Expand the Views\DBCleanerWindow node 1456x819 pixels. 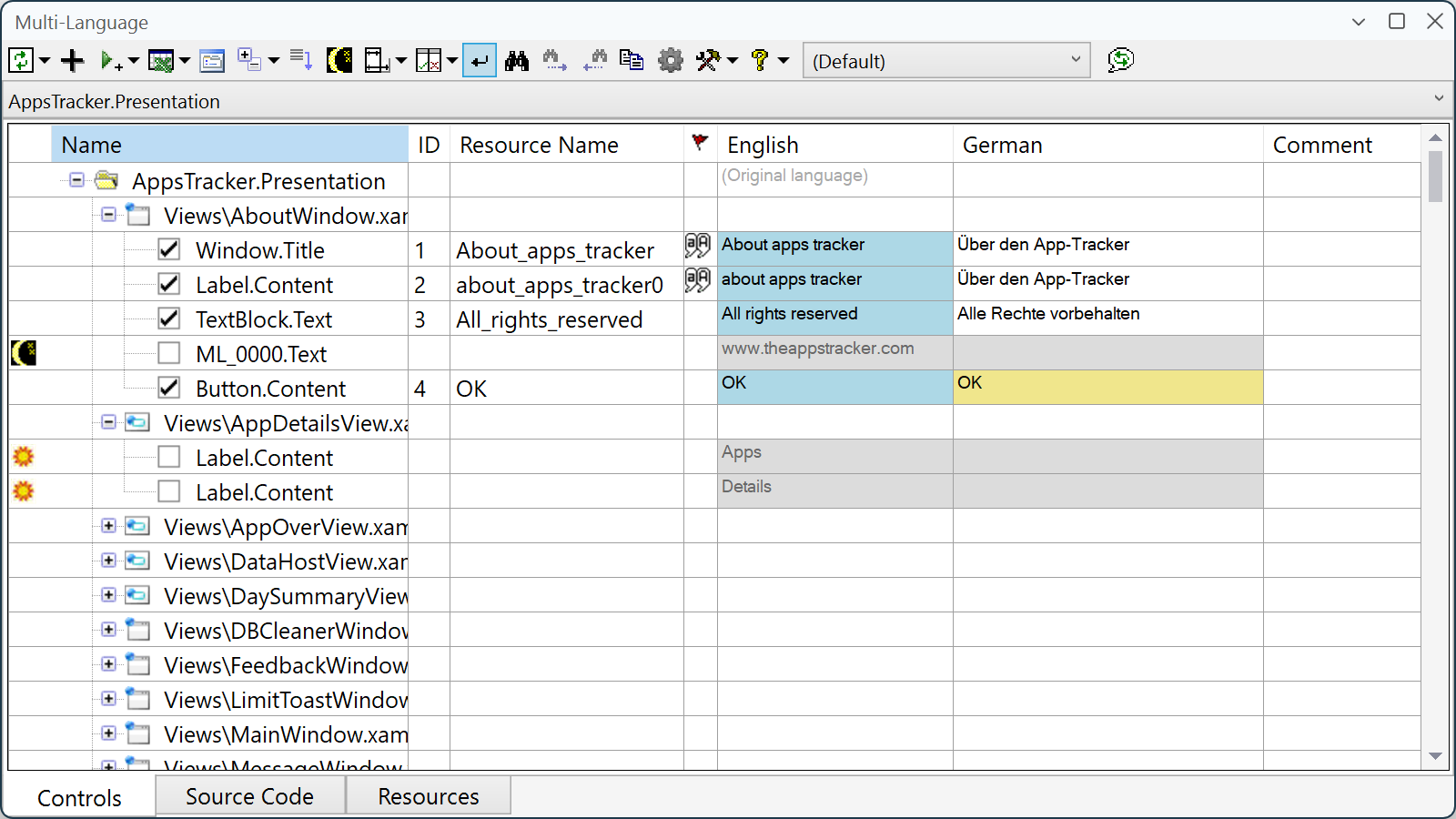(109, 630)
